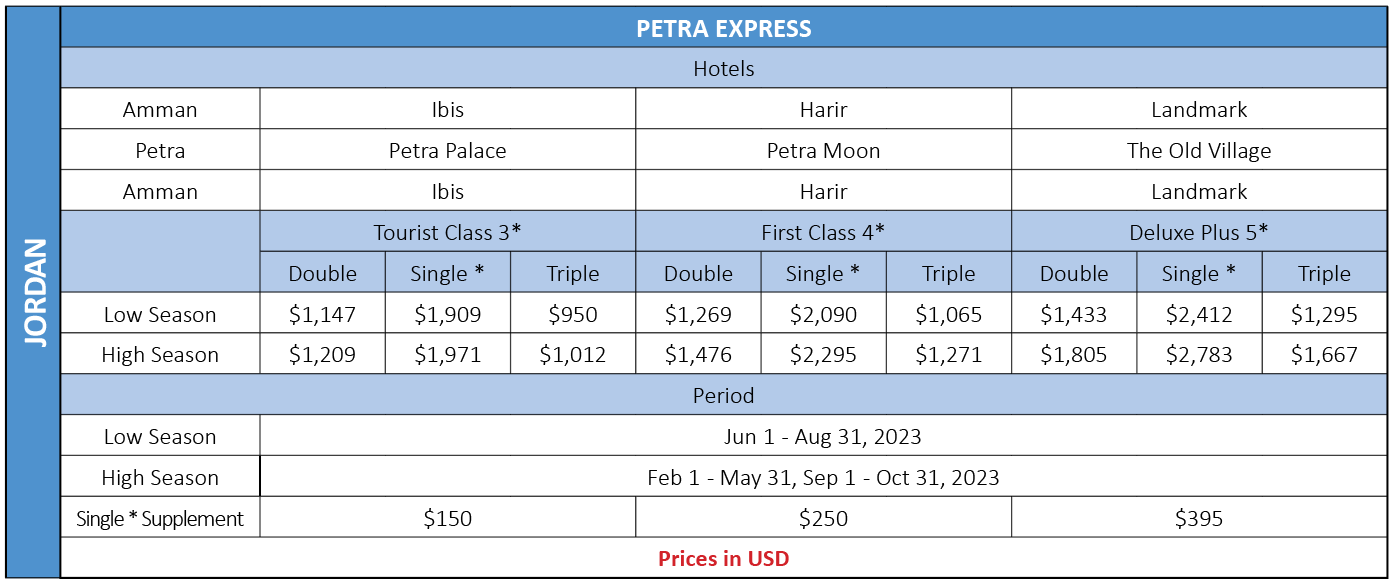Select the Period section header
Screen dimensions: 1392x582
click(724, 395)
